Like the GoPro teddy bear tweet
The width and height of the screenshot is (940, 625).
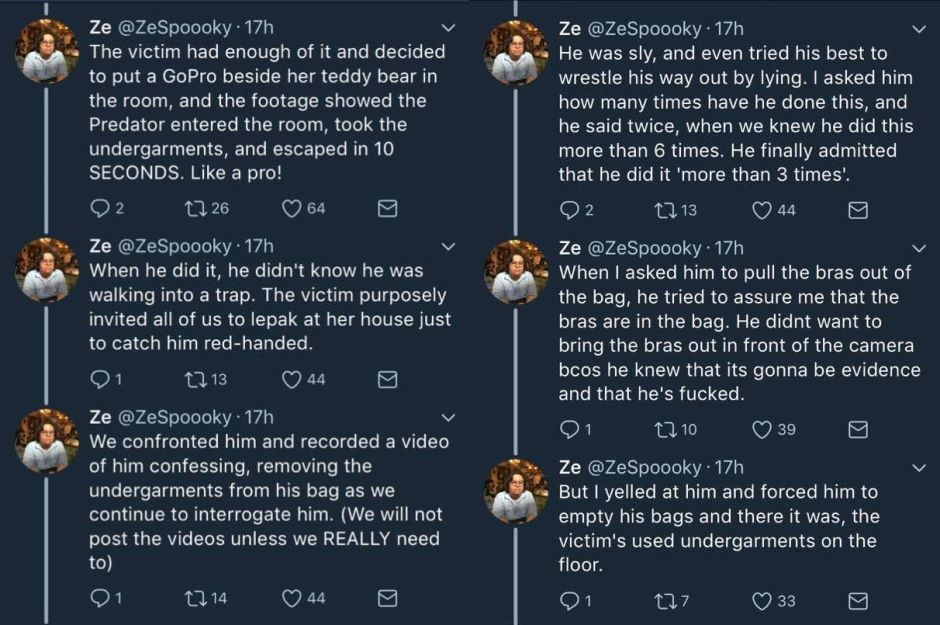[292, 209]
